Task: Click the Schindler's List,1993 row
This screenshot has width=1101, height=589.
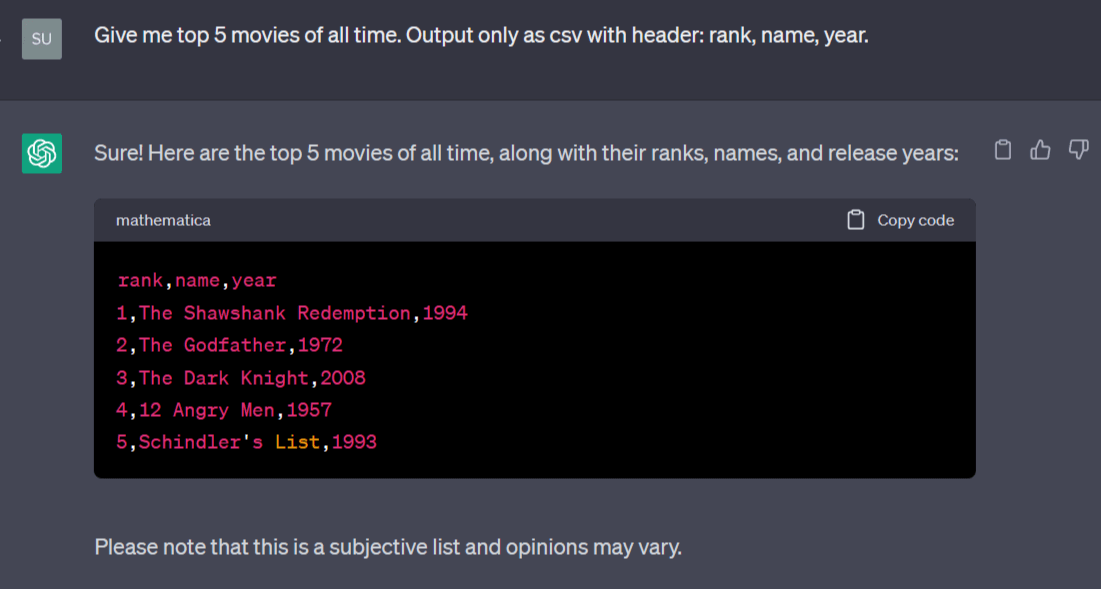Action: (x=246, y=442)
